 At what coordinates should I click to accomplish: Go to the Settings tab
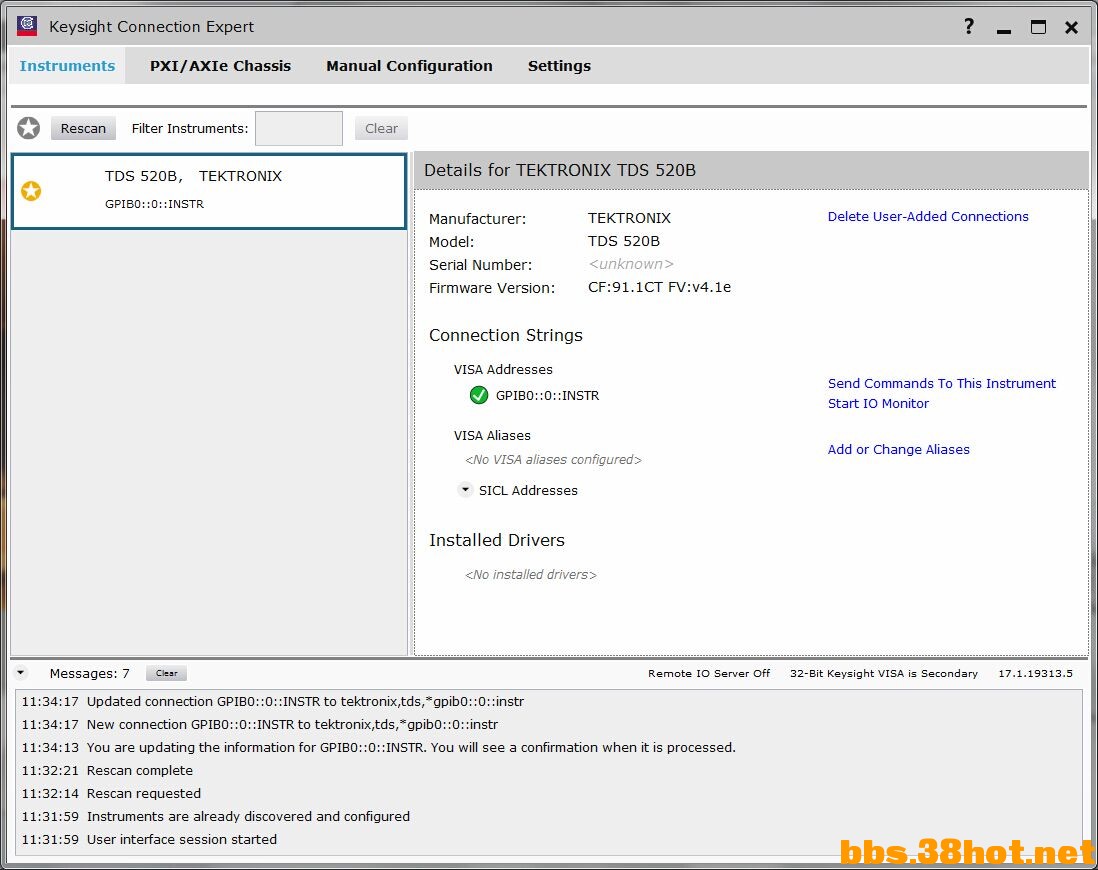pyautogui.click(x=560, y=66)
